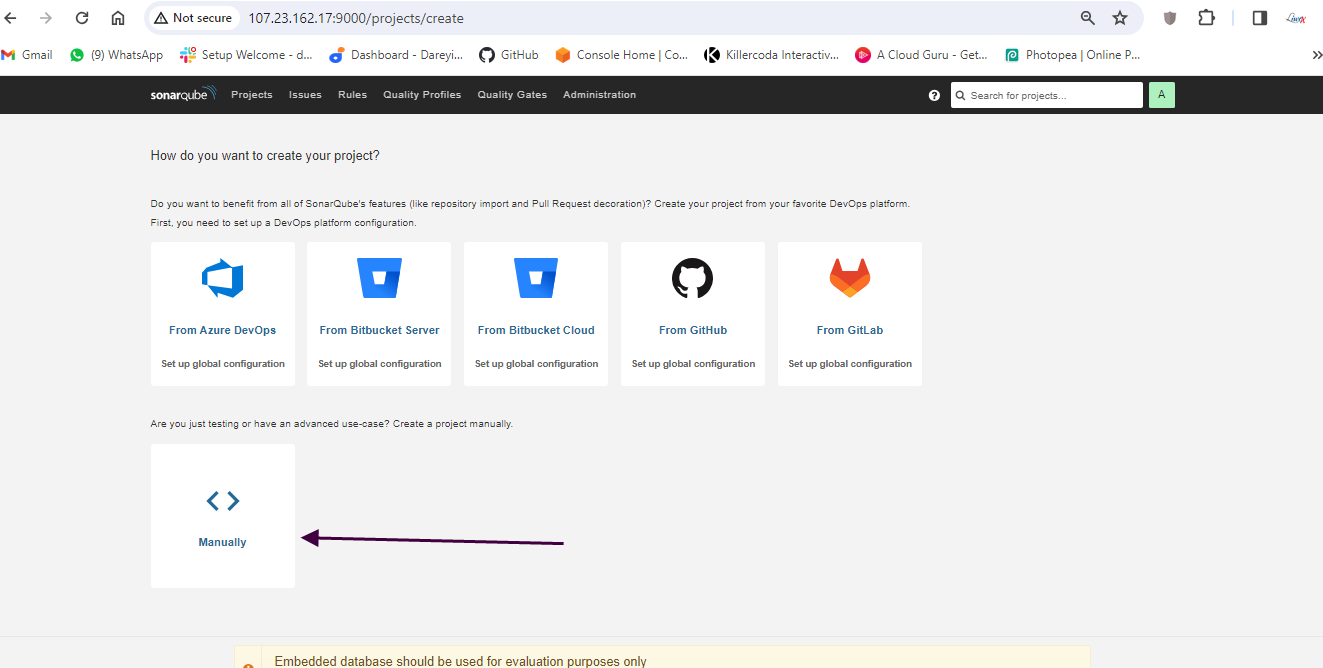Reload the page in browser

[x=82, y=18]
